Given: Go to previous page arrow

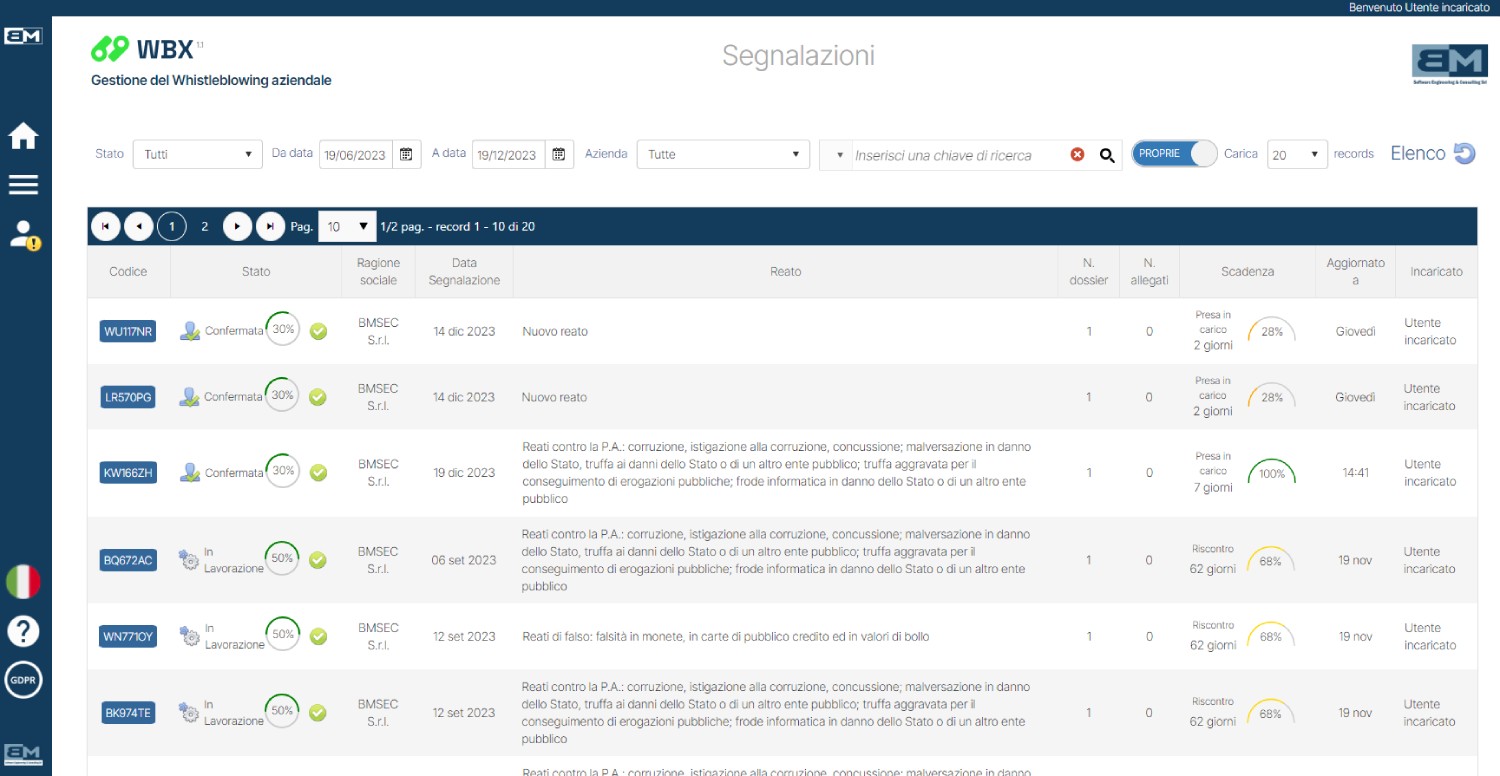Looking at the screenshot, I should 138,227.
